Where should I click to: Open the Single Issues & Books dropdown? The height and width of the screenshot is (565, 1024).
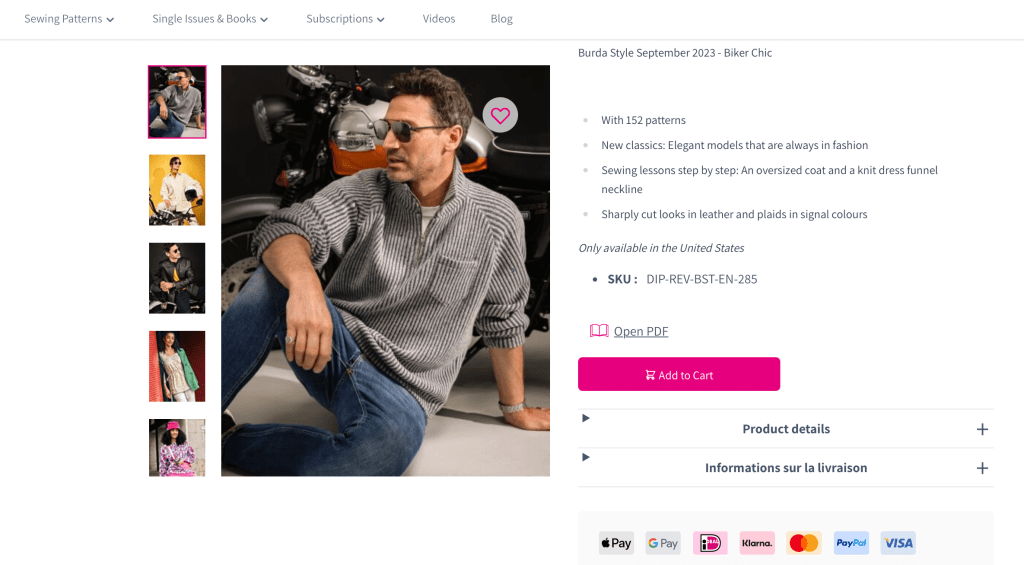(210, 19)
